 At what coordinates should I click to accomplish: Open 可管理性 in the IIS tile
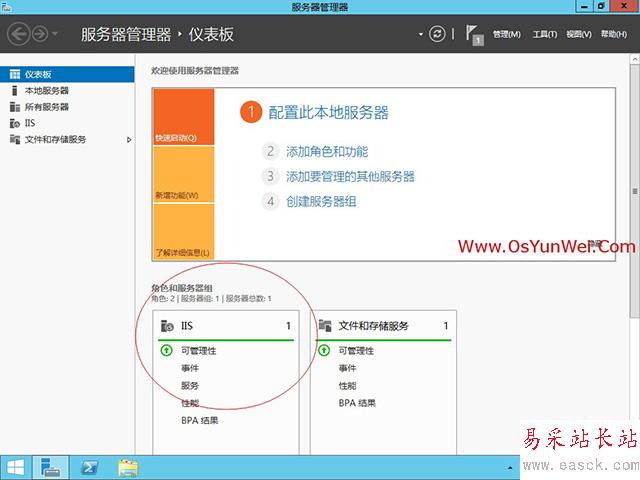(x=199, y=351)
